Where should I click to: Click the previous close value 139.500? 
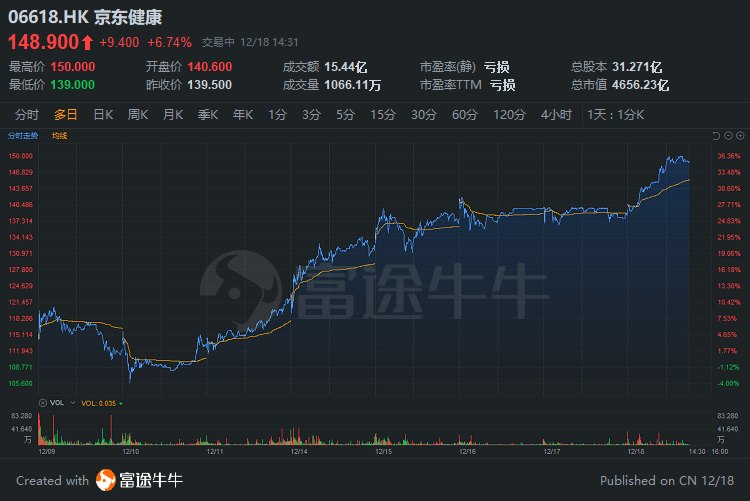pyautogui.click(x=210, y=85)
